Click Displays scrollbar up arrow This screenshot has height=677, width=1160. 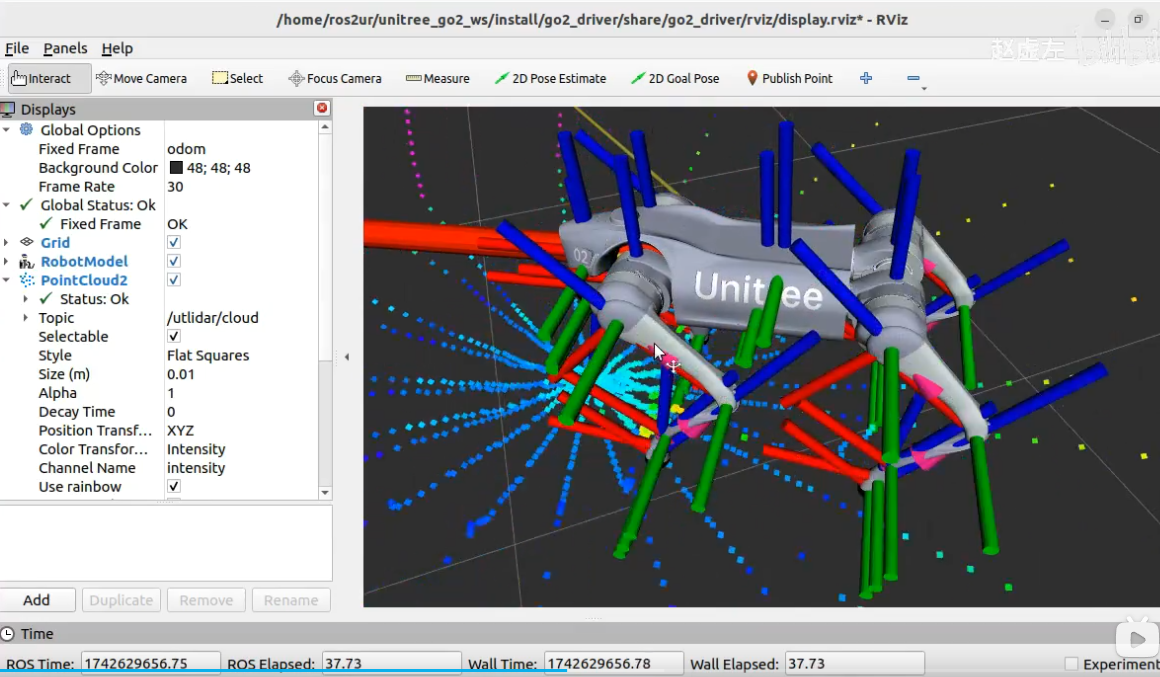click(x=325, y=127)
